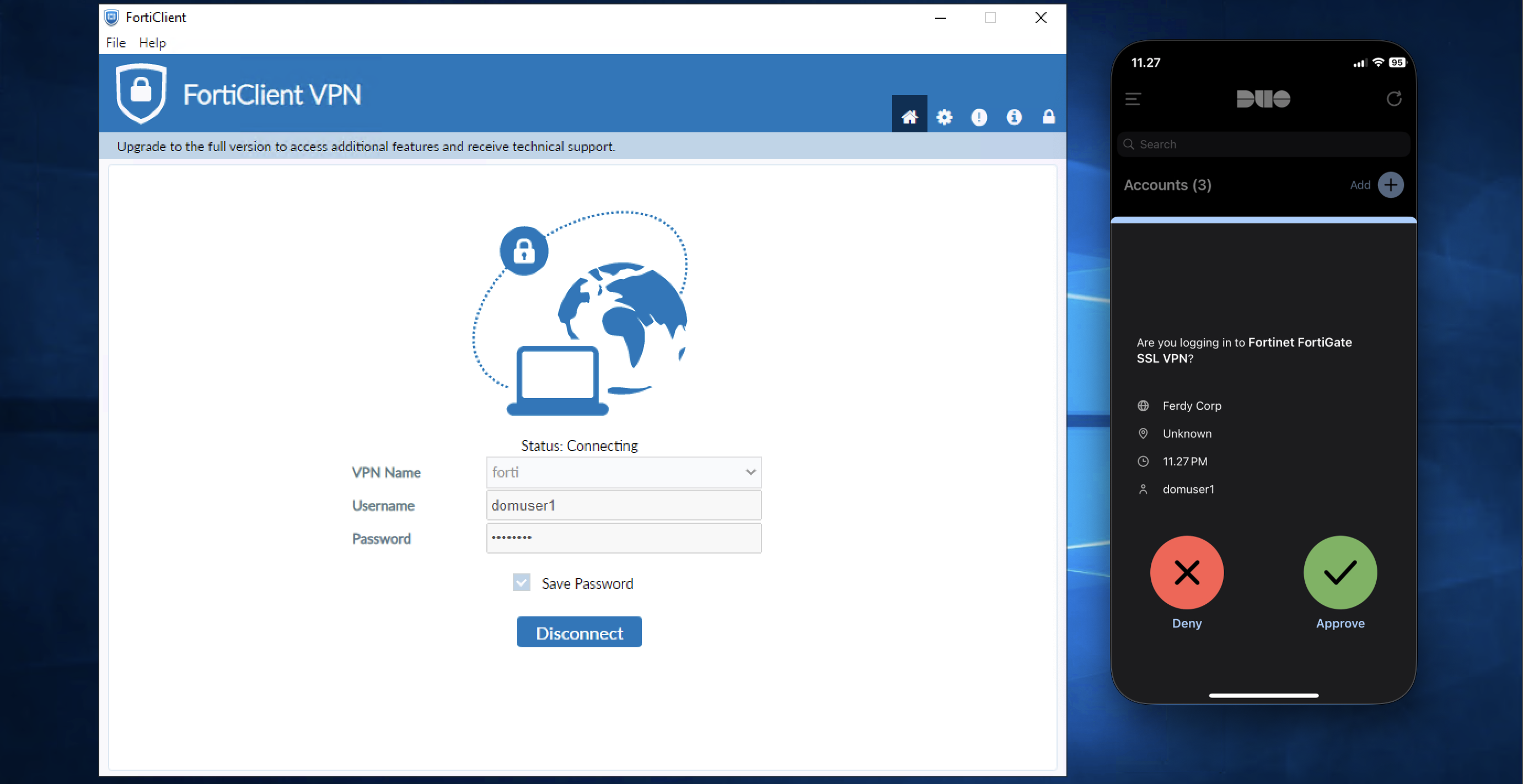Click the upgrade to full version banner
This screenshot has width=1523, height=784.
[x=366, y=146]
